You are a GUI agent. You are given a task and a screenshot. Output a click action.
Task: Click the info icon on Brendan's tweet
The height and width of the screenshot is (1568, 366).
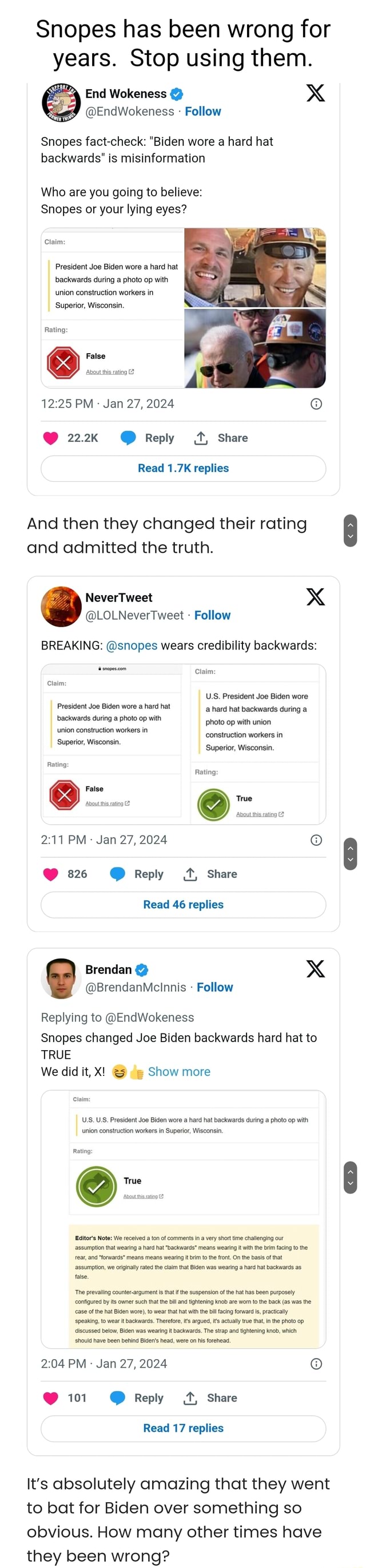[317, 1364]
